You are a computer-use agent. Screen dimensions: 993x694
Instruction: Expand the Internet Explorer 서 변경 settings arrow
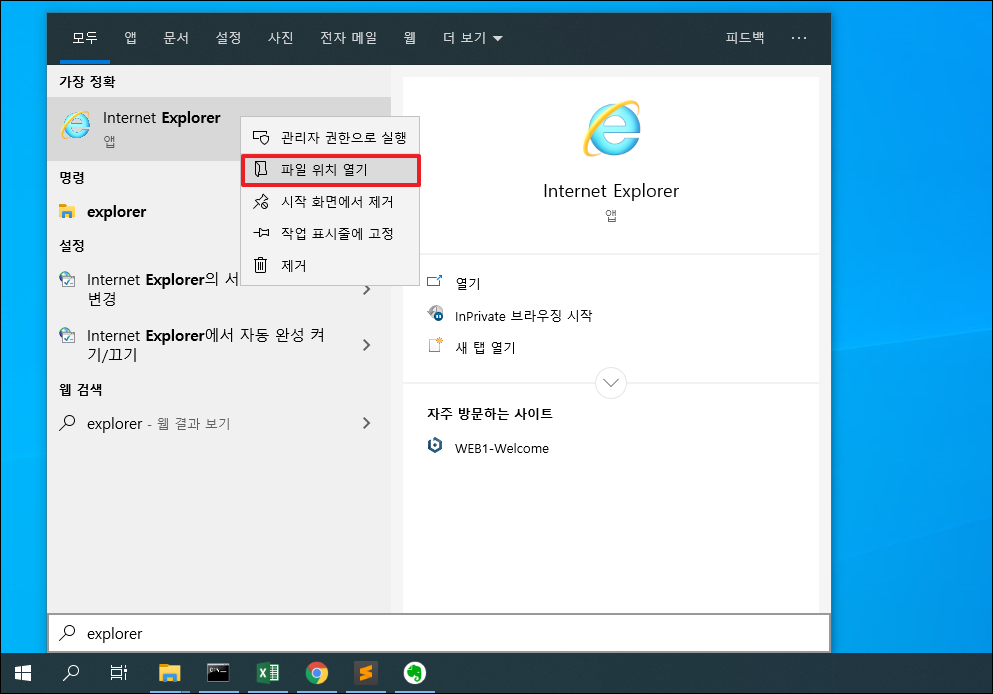[367, 290]
